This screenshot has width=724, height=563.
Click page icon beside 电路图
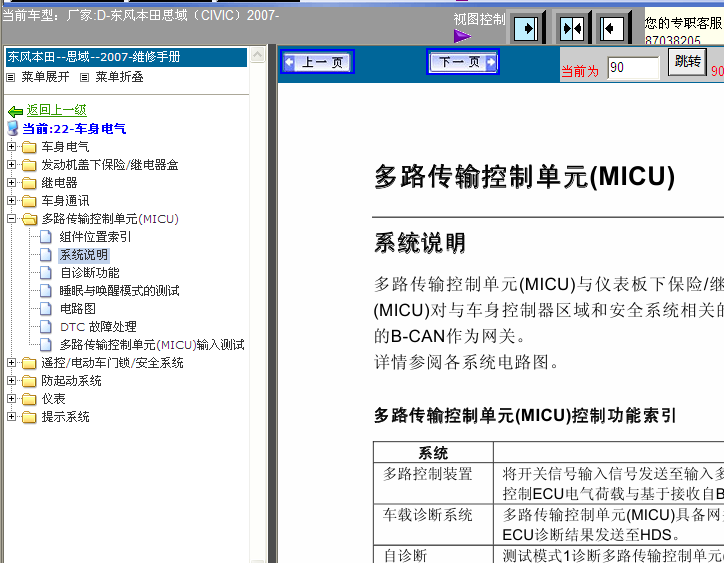click(46, 309)
